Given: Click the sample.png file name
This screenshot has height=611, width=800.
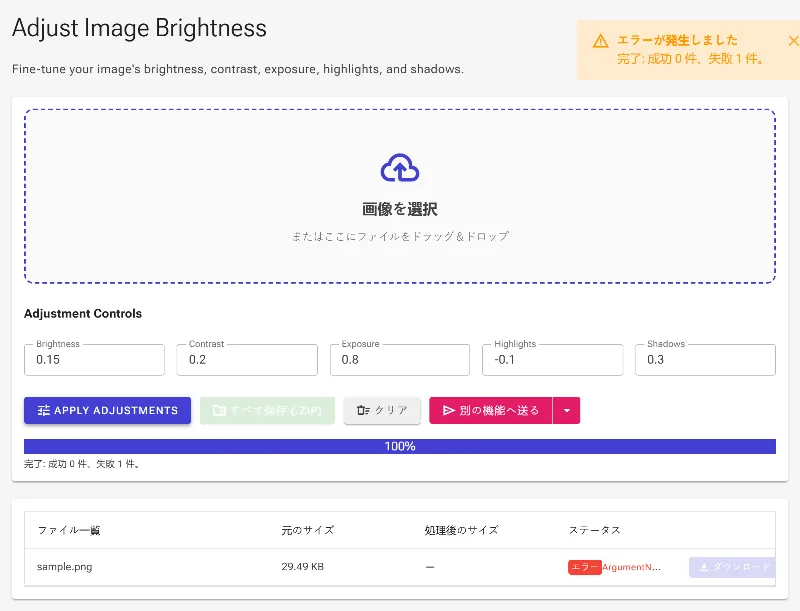Looking at the screenshot, I should click(65, 567).
